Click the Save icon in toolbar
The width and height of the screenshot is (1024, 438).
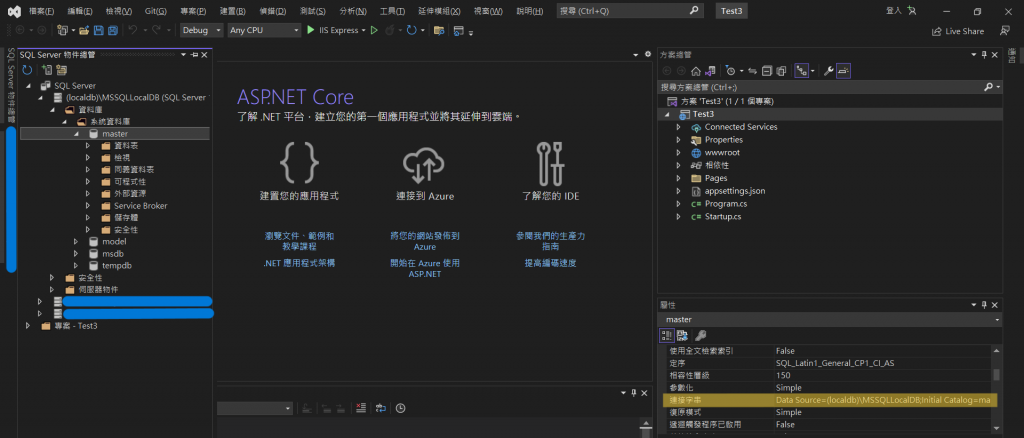[99, 30]
